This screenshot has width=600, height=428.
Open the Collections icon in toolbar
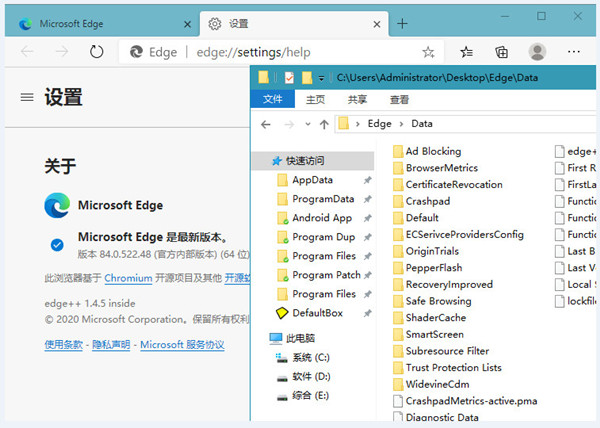(502, 52)
